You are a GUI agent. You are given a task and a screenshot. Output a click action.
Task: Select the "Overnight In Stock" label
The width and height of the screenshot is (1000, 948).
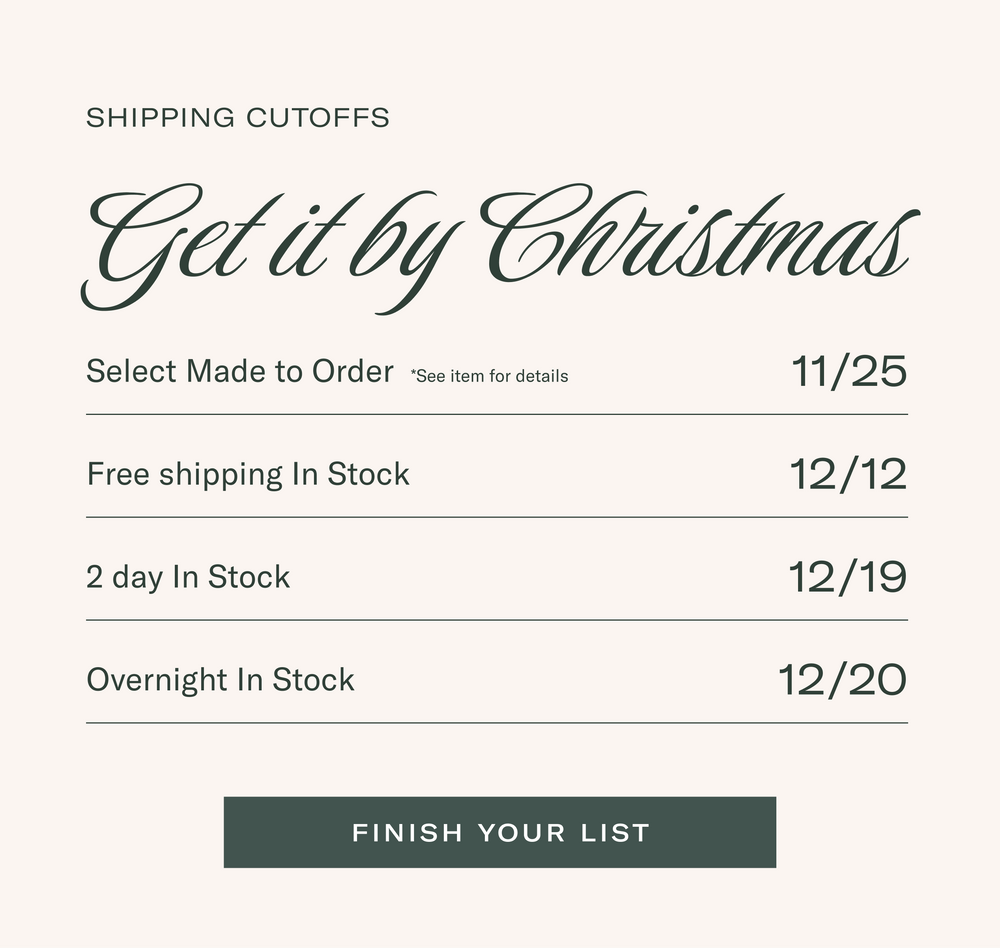[x=220, y=680]
